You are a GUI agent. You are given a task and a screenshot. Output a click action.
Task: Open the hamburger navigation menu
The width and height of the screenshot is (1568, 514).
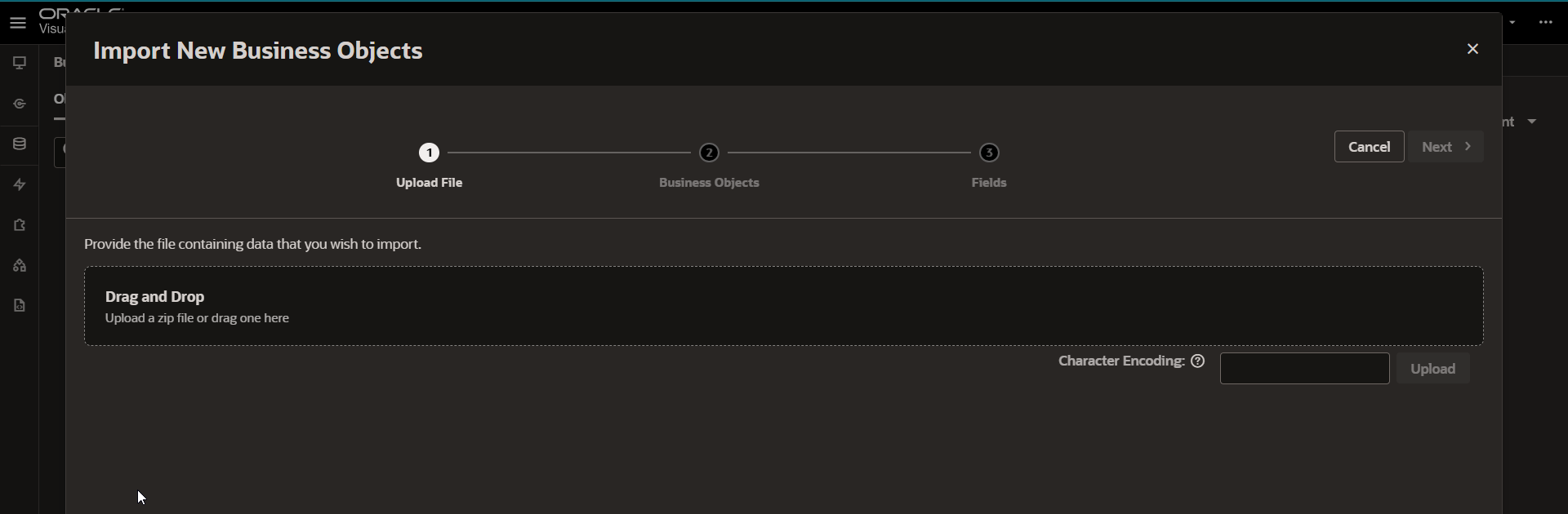pos(18,23)
